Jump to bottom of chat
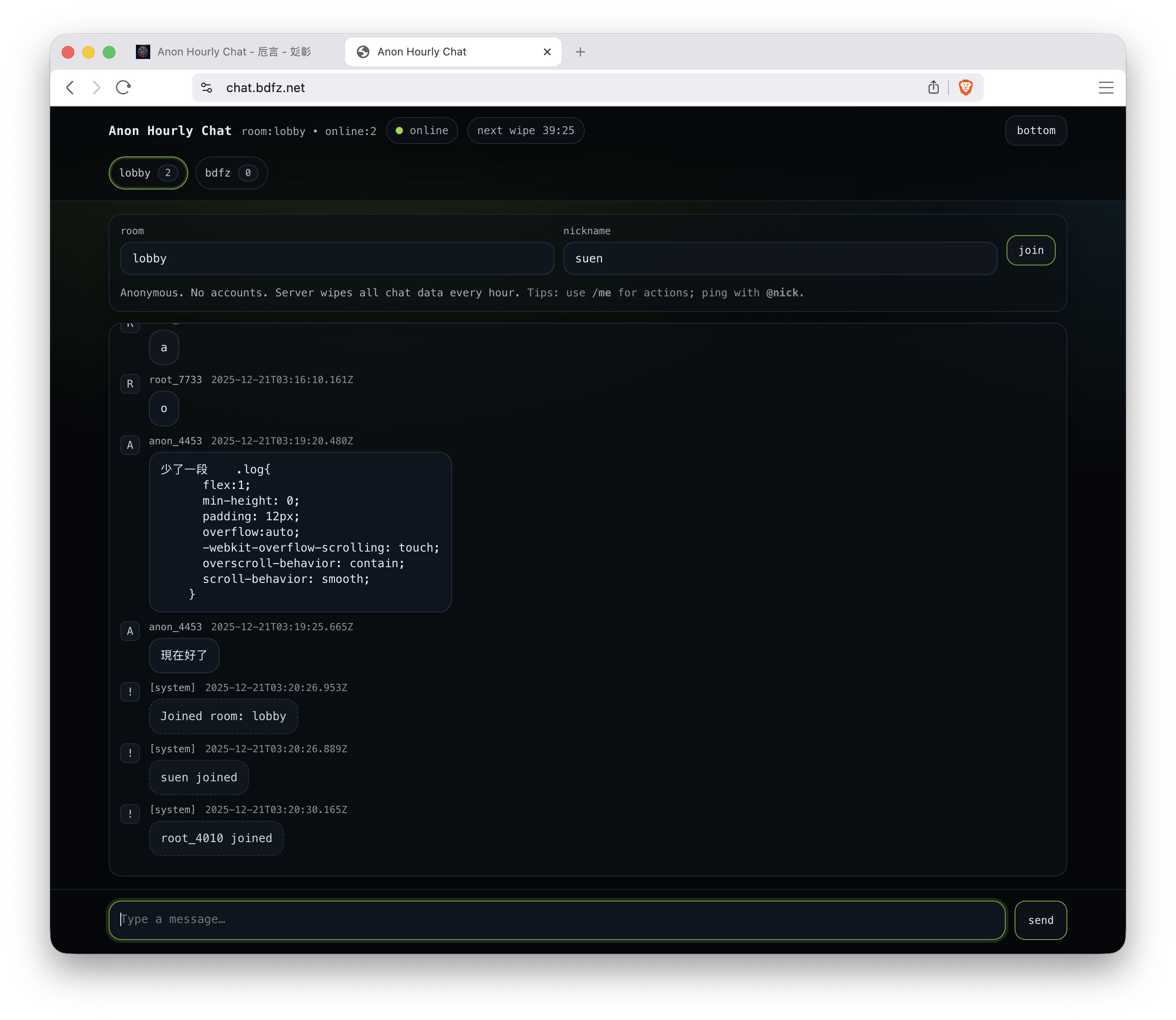 1035,131
